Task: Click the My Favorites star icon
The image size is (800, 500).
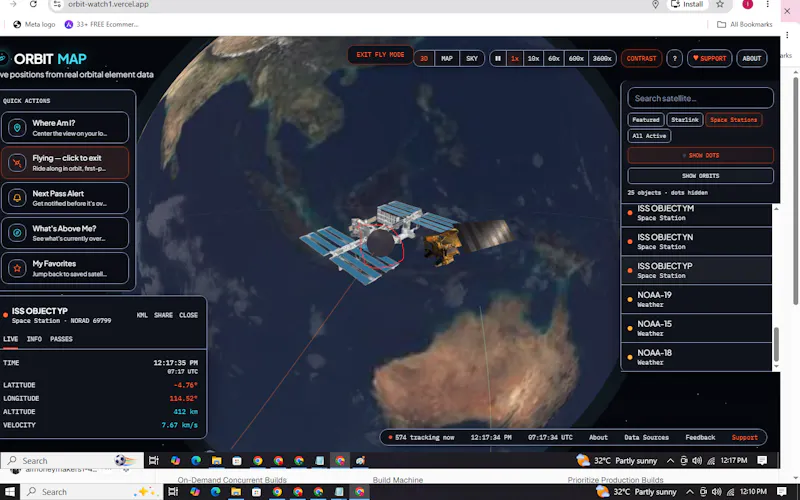Action: 17,268
